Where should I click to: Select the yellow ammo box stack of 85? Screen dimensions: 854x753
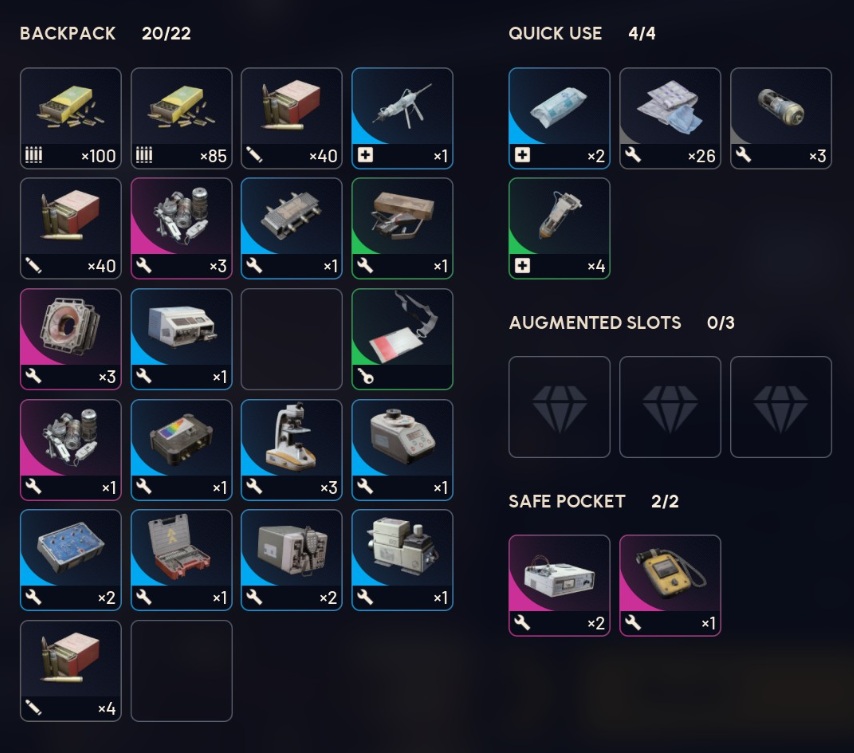coord(181,118)
